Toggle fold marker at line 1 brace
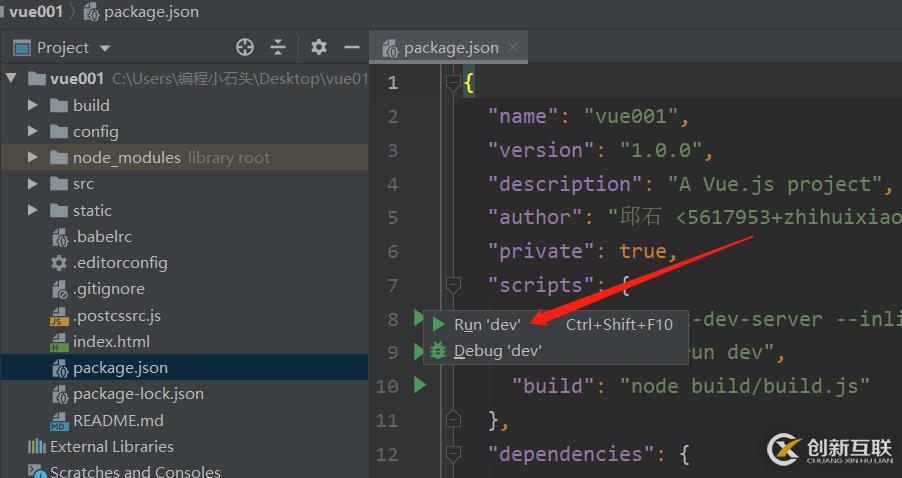The width and height of the screenshot is (902, 478). 453,83
